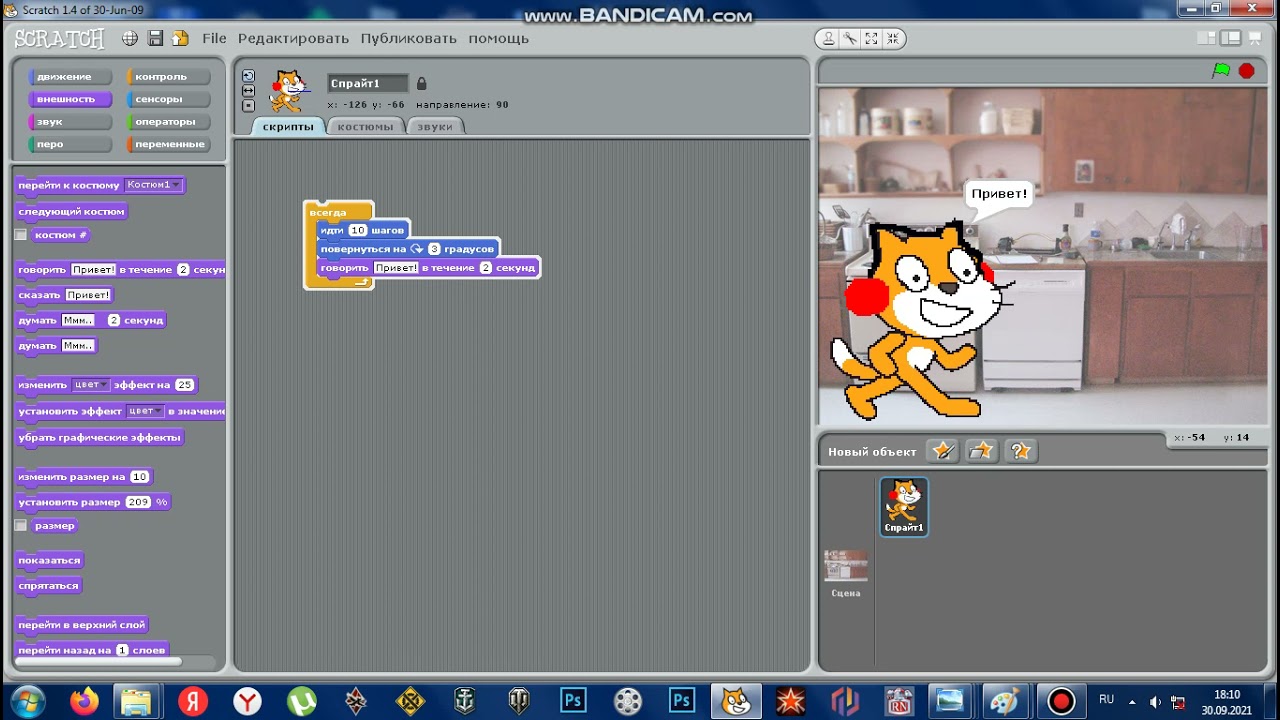Switch to the костюмы tab
The image size is (1280, 720).
(365, 127)
